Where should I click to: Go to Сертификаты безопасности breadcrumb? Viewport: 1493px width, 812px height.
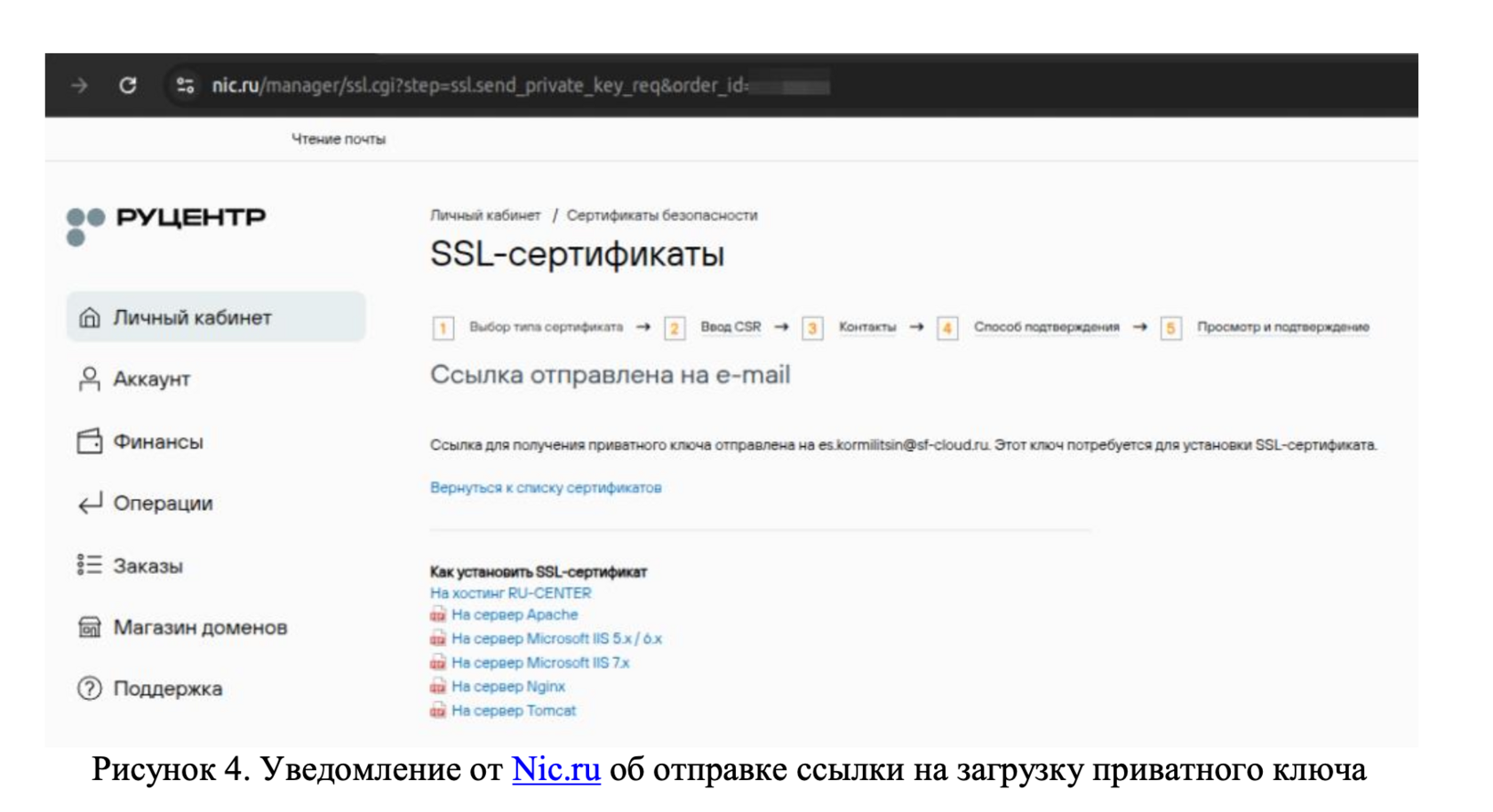(x=662, y=216)
